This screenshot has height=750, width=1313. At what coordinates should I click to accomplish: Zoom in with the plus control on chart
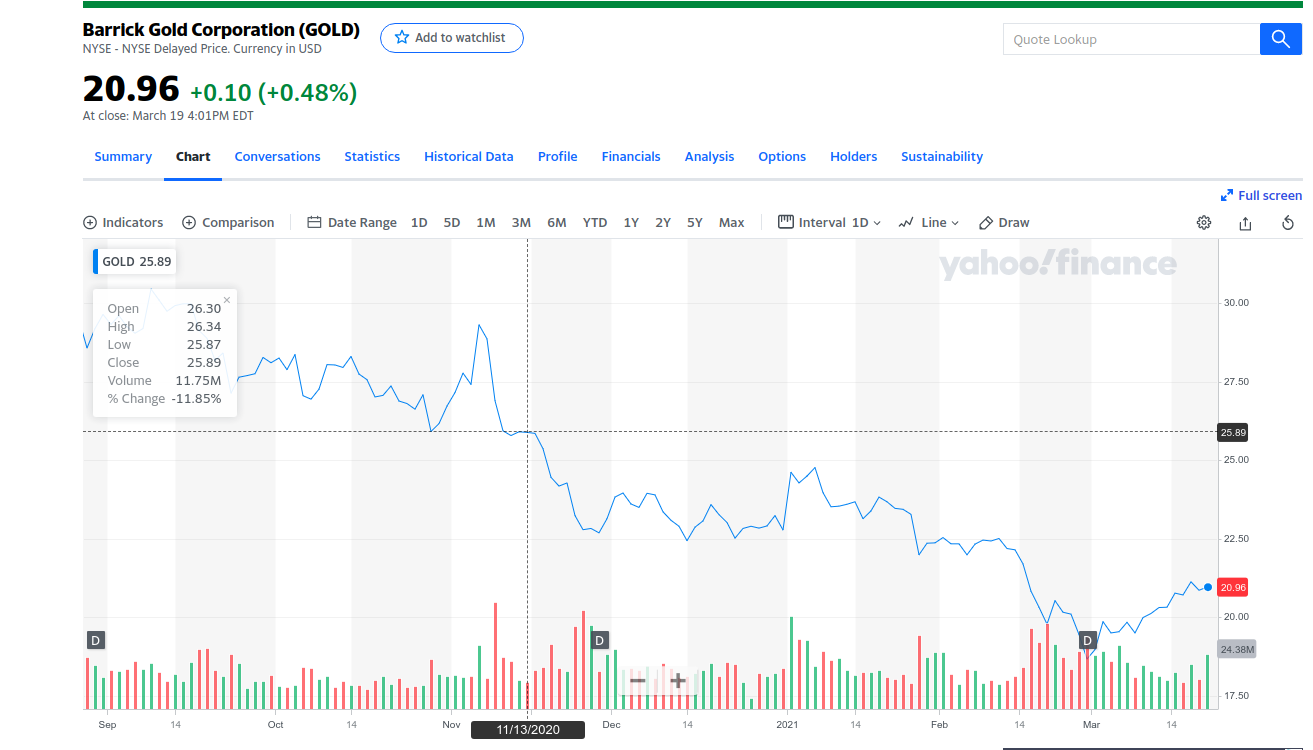point(678,680)
